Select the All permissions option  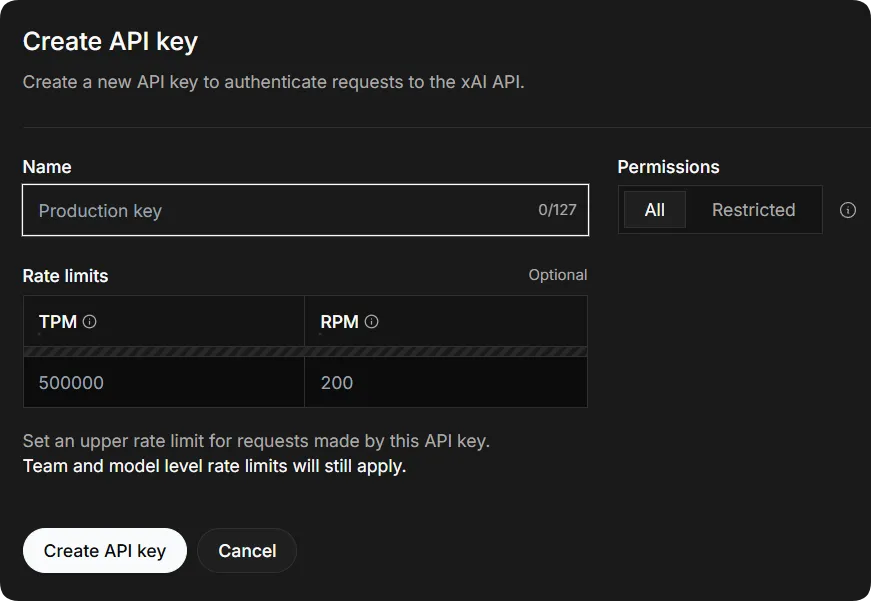(x=655, y=210)
